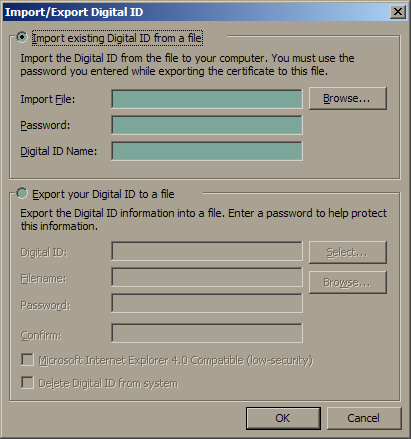Click the Filename text field
The height and width of the screenshot is (439, 411).
(x=207, y=277)
